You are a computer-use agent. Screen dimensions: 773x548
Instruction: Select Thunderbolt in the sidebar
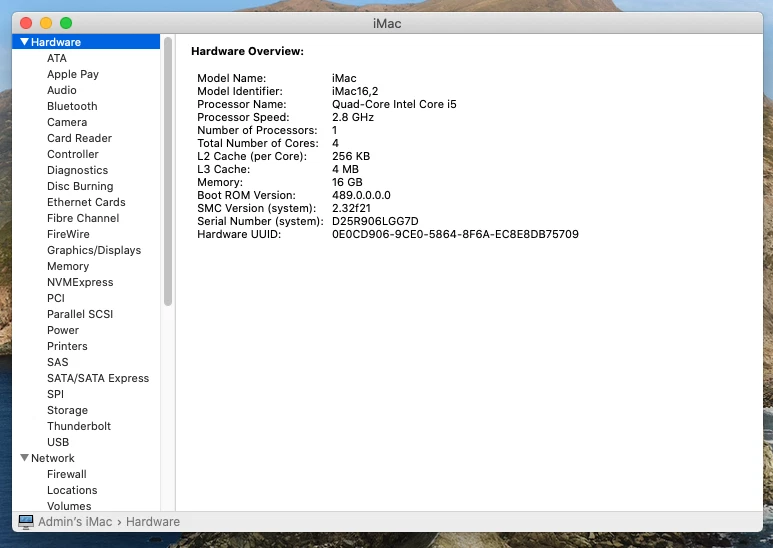[x=79, y=426]
